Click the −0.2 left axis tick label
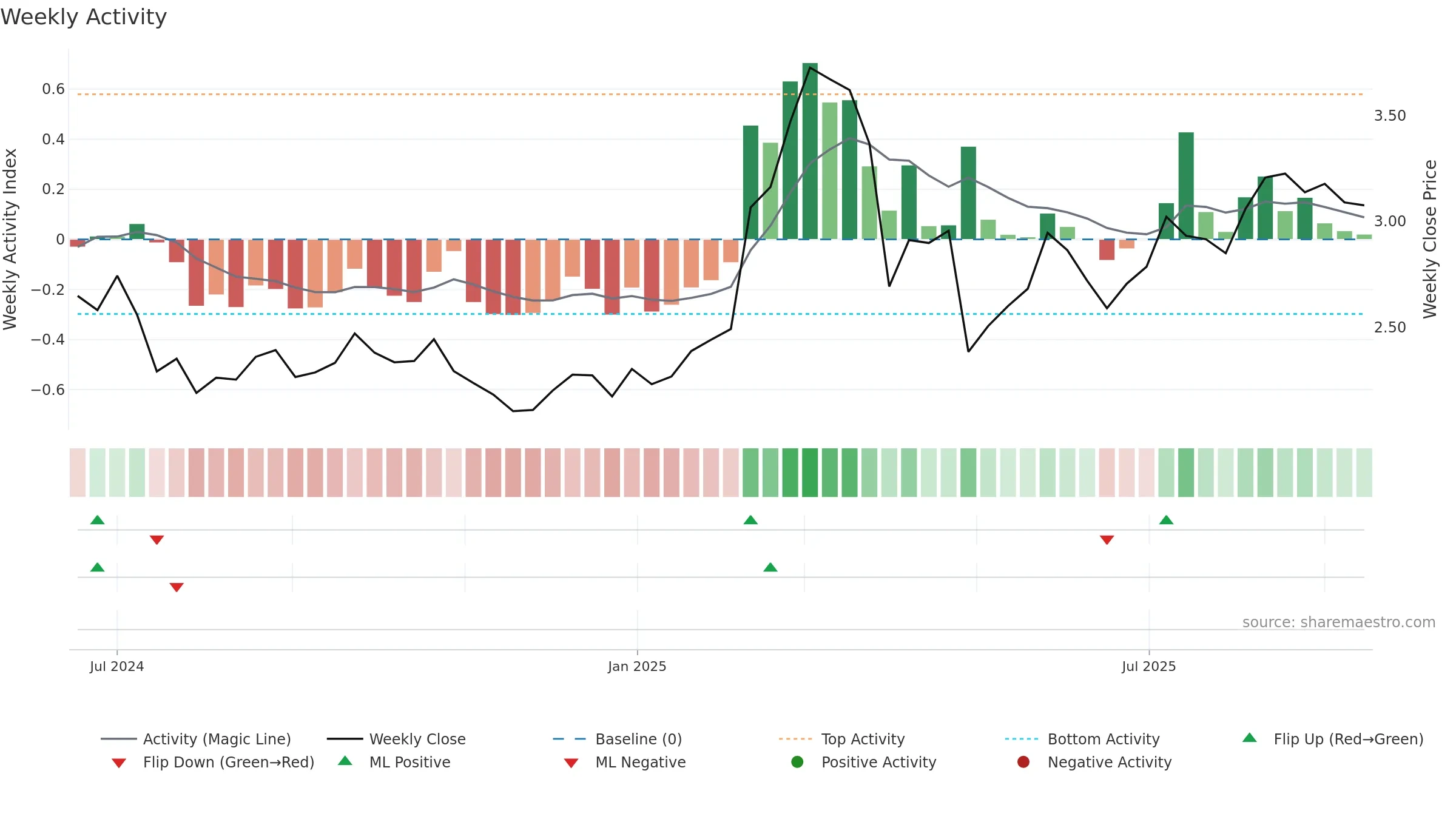 pos(47,289)
